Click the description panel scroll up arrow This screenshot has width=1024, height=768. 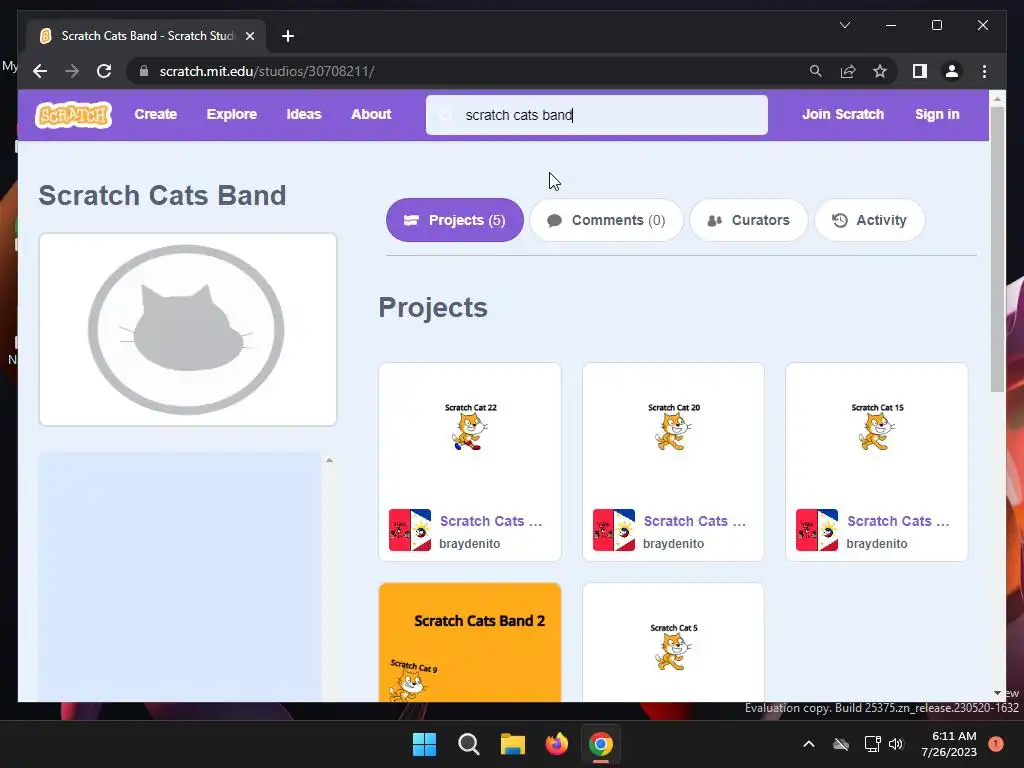pyautogui.click(x=329, y=460)
